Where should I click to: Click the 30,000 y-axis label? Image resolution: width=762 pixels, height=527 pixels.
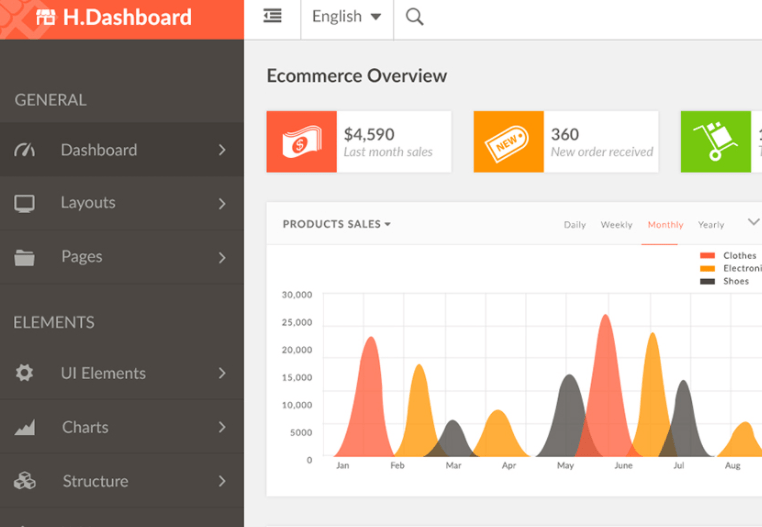tap(297, 295)
